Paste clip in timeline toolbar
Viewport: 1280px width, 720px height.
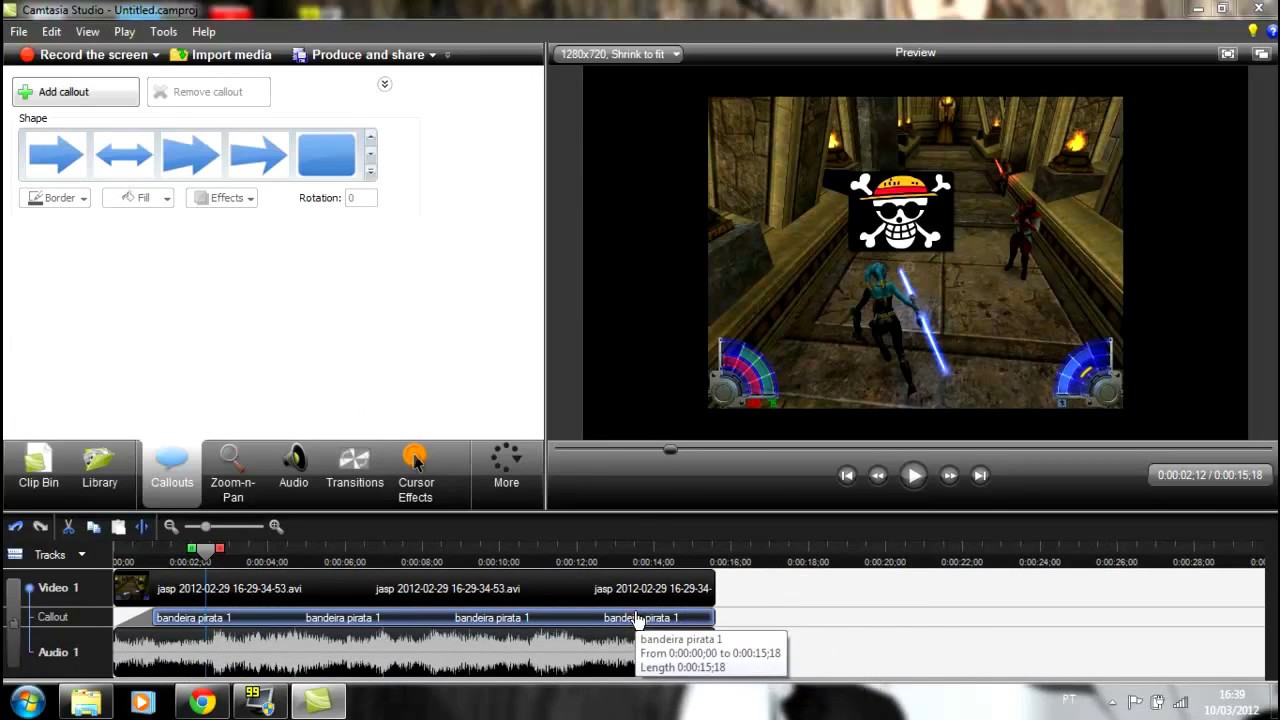[118, 527]
